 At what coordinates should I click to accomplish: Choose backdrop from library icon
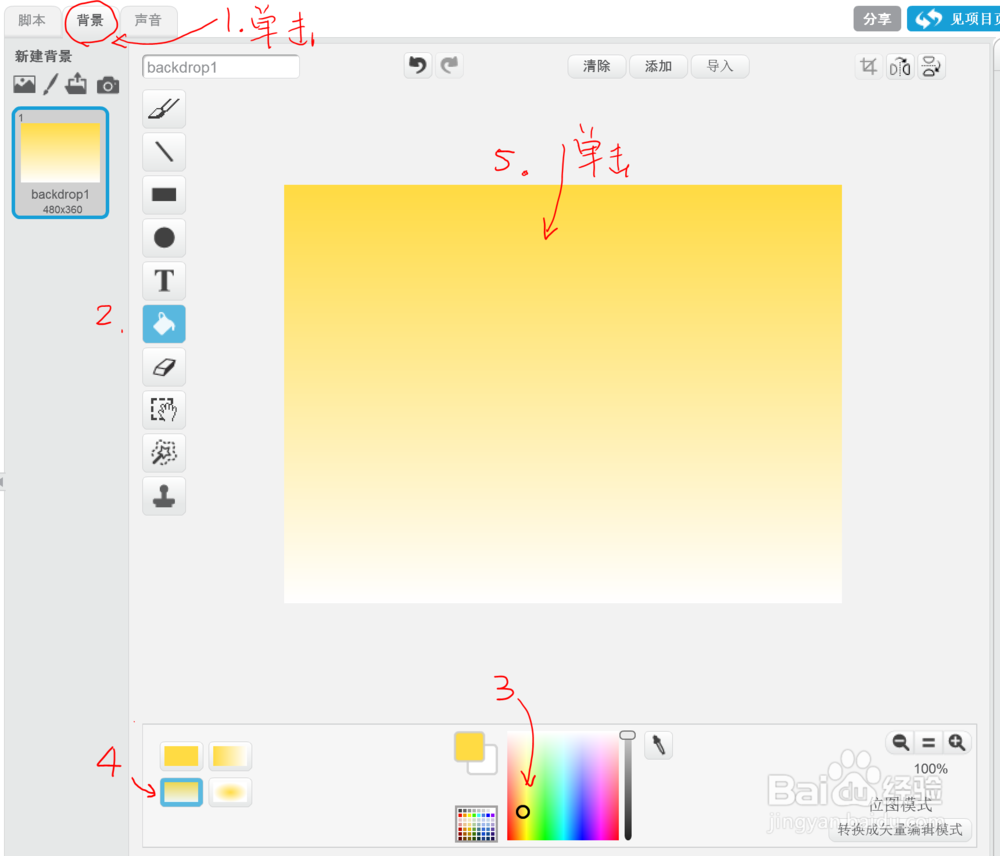click(24, 84)
